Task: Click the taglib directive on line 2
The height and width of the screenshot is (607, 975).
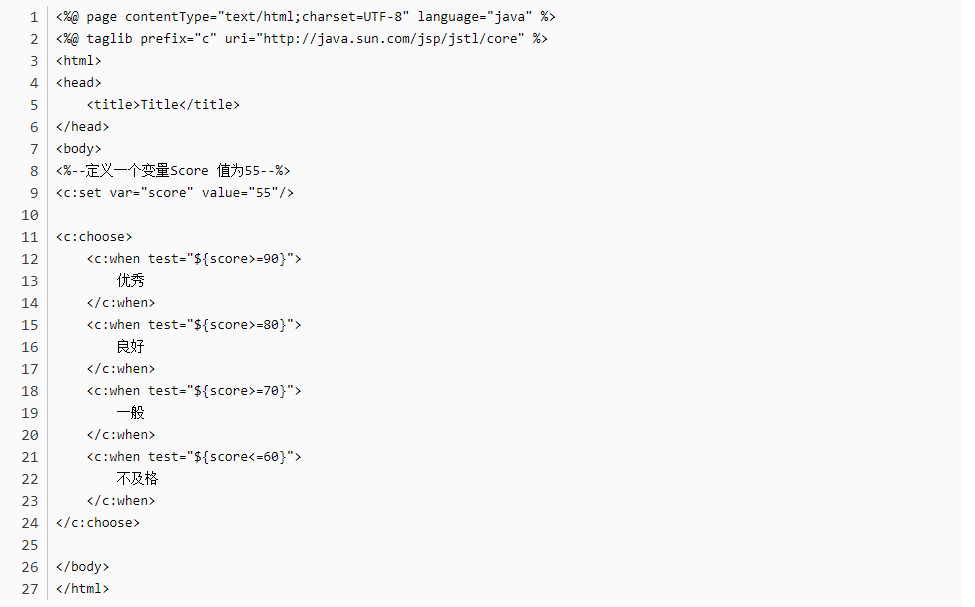Action: [x=302, y=39]
